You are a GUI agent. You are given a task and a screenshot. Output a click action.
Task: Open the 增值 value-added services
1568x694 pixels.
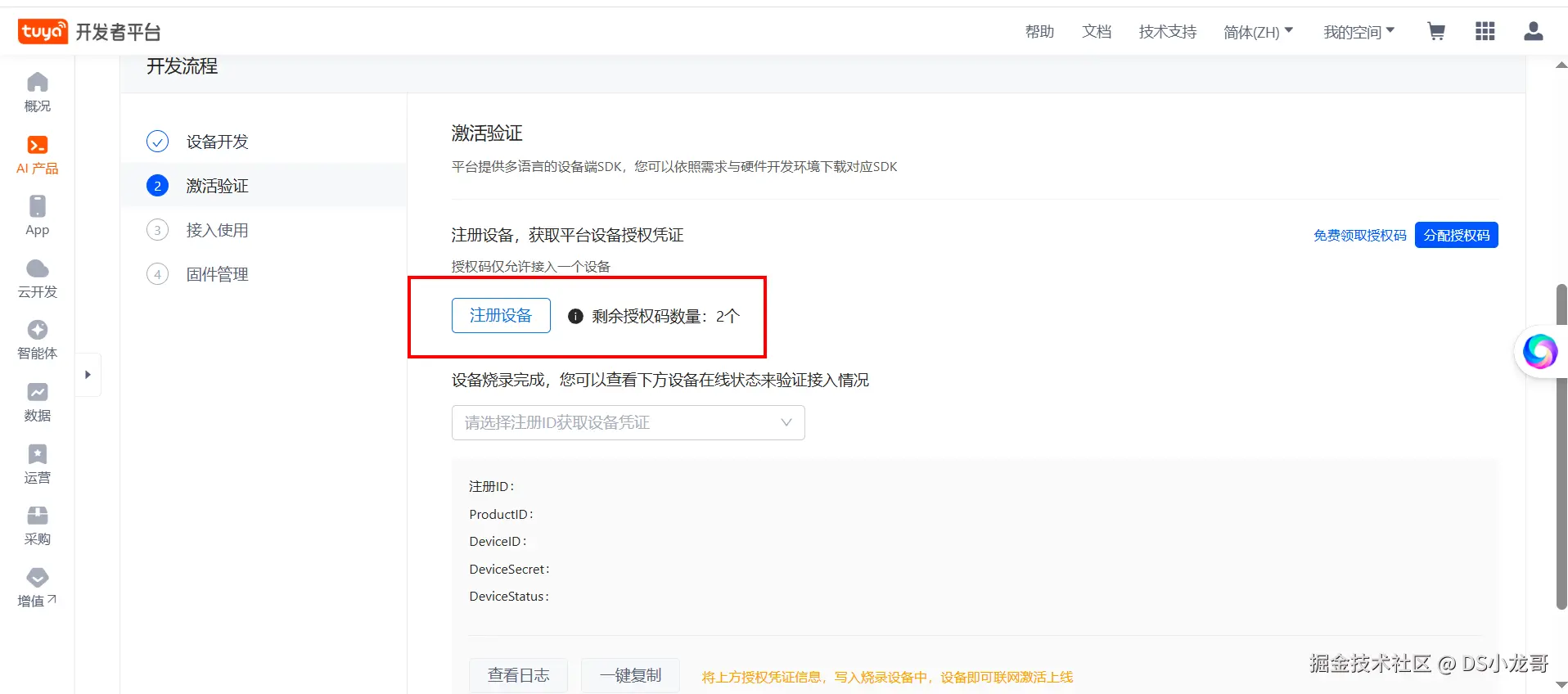[38, 588]
